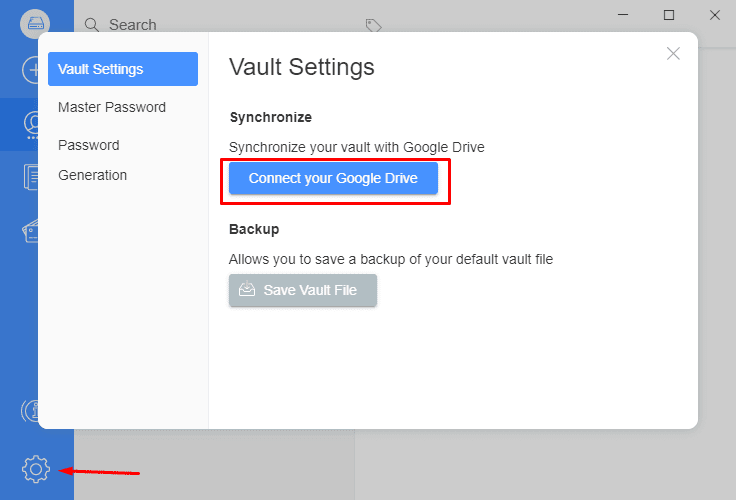Image resolution: width=736 pixels, height=500 pixels.
Task: Click the add new item plus icon
Action: 31,70
